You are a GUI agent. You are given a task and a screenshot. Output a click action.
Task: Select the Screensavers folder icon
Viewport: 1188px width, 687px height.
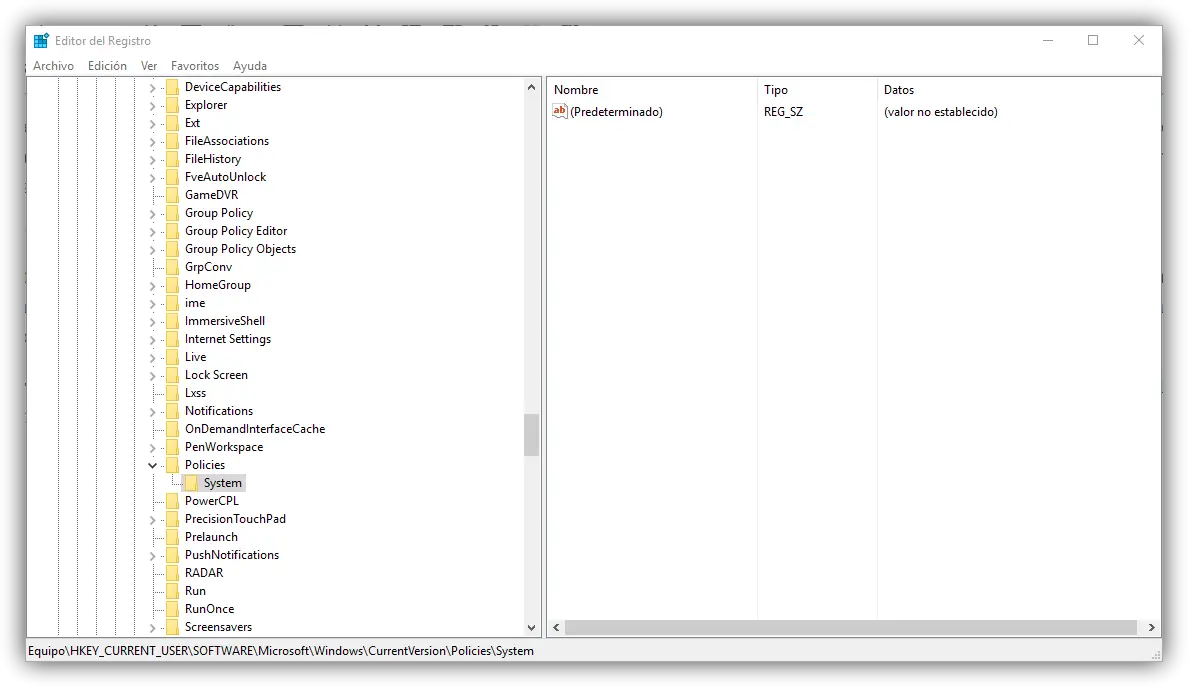(172, 626)
